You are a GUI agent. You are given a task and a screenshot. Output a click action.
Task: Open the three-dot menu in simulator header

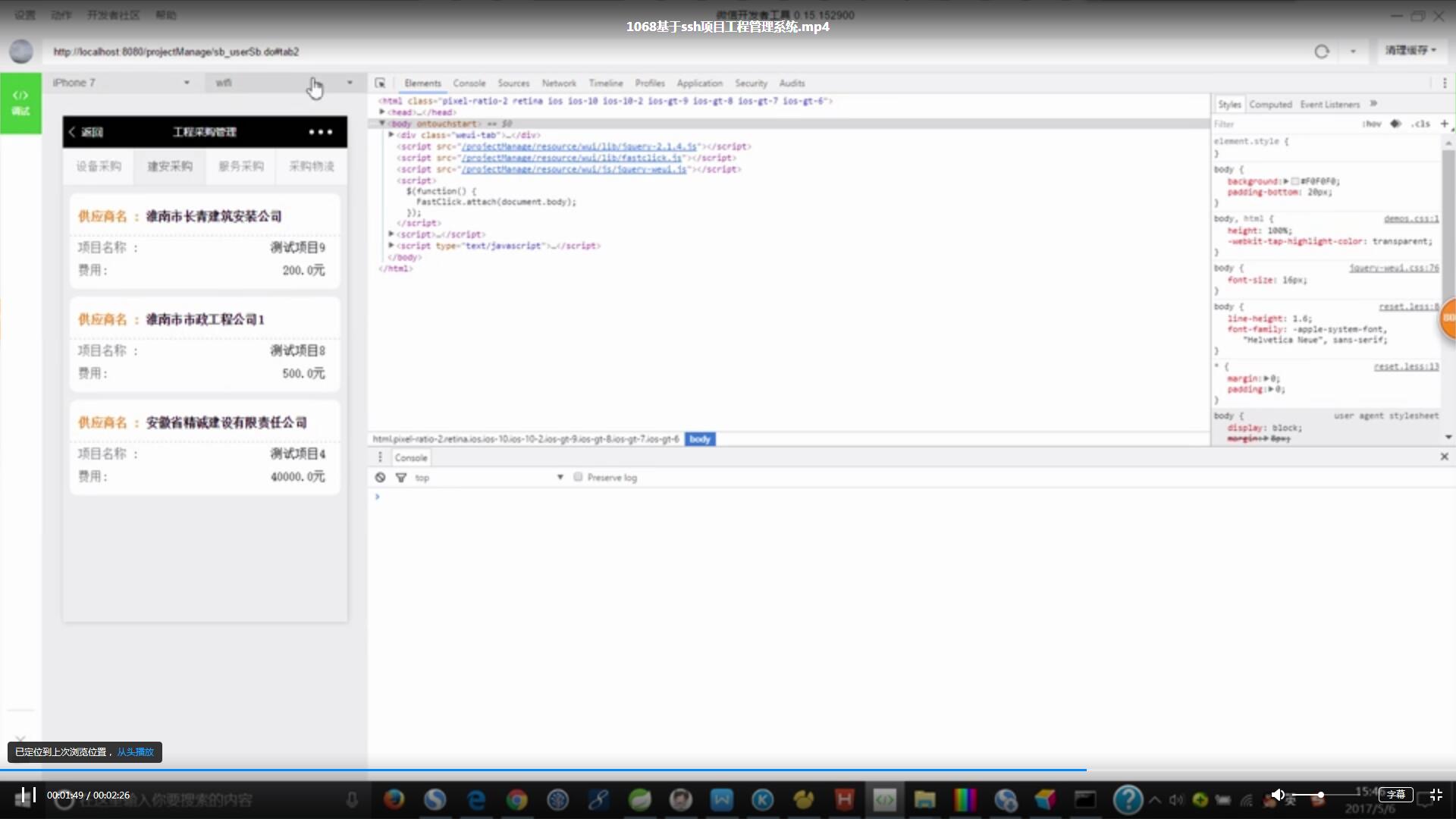321,132
